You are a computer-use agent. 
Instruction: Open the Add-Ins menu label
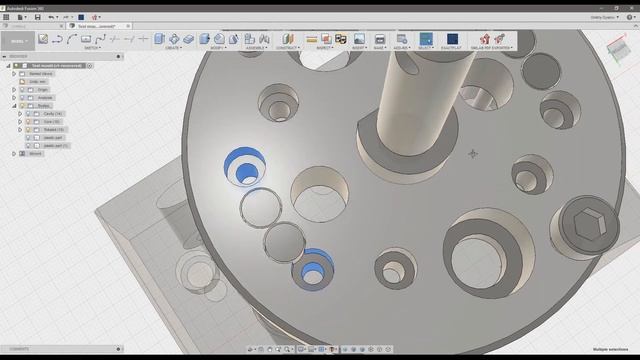click(402, 48)
